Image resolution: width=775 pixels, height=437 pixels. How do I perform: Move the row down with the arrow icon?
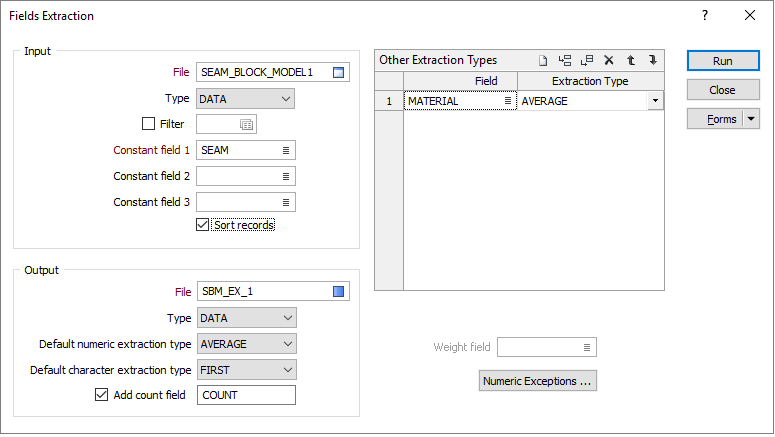click(653, 60)
